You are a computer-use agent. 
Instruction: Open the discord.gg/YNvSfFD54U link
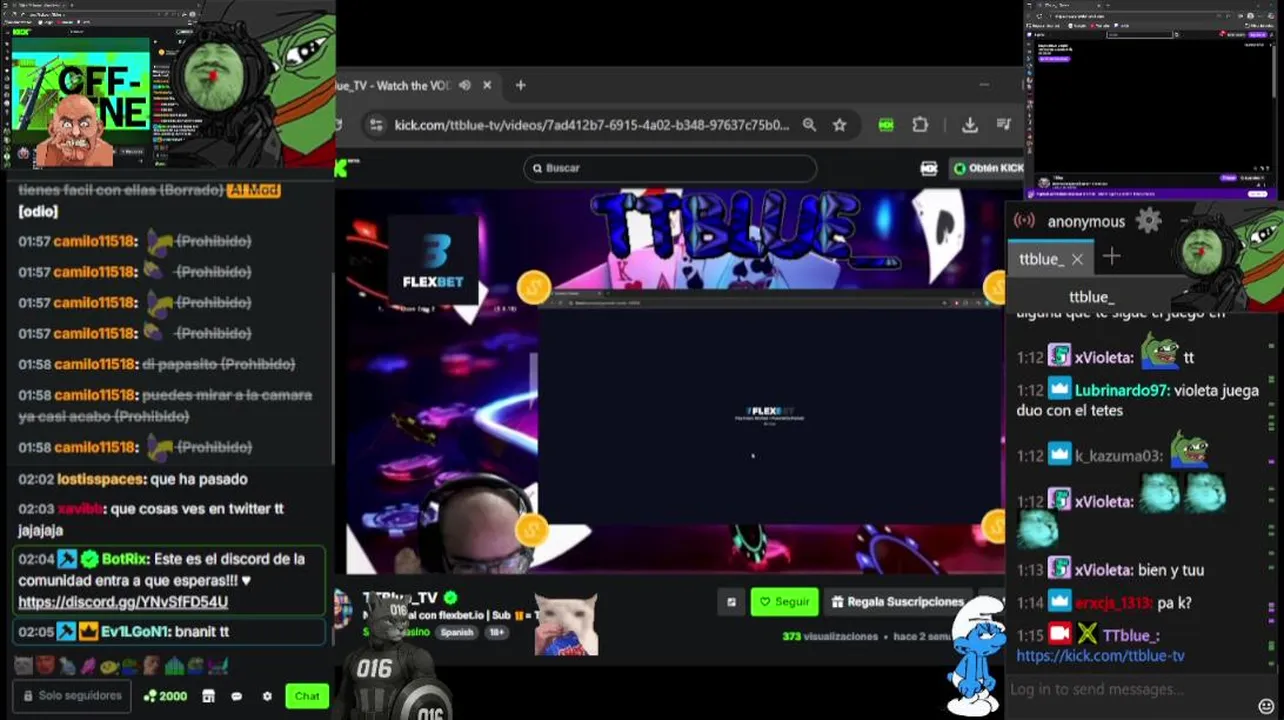[123, 602]
